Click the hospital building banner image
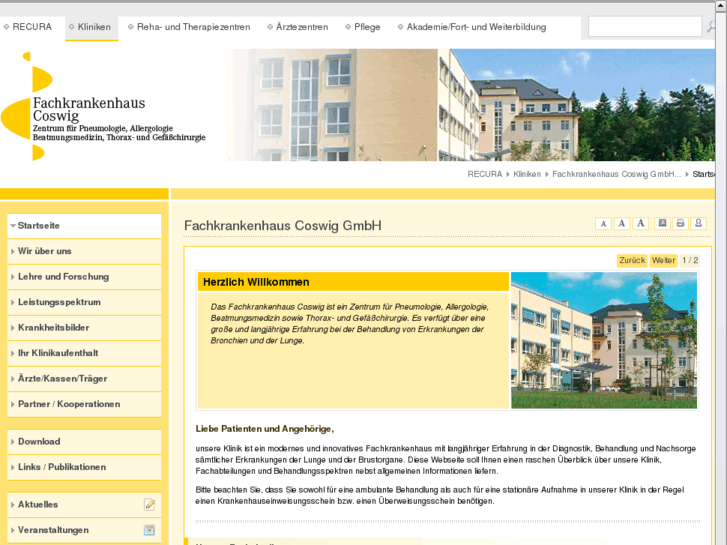The height and width of the screenshot is (545, 727). (x=470, y=105)
